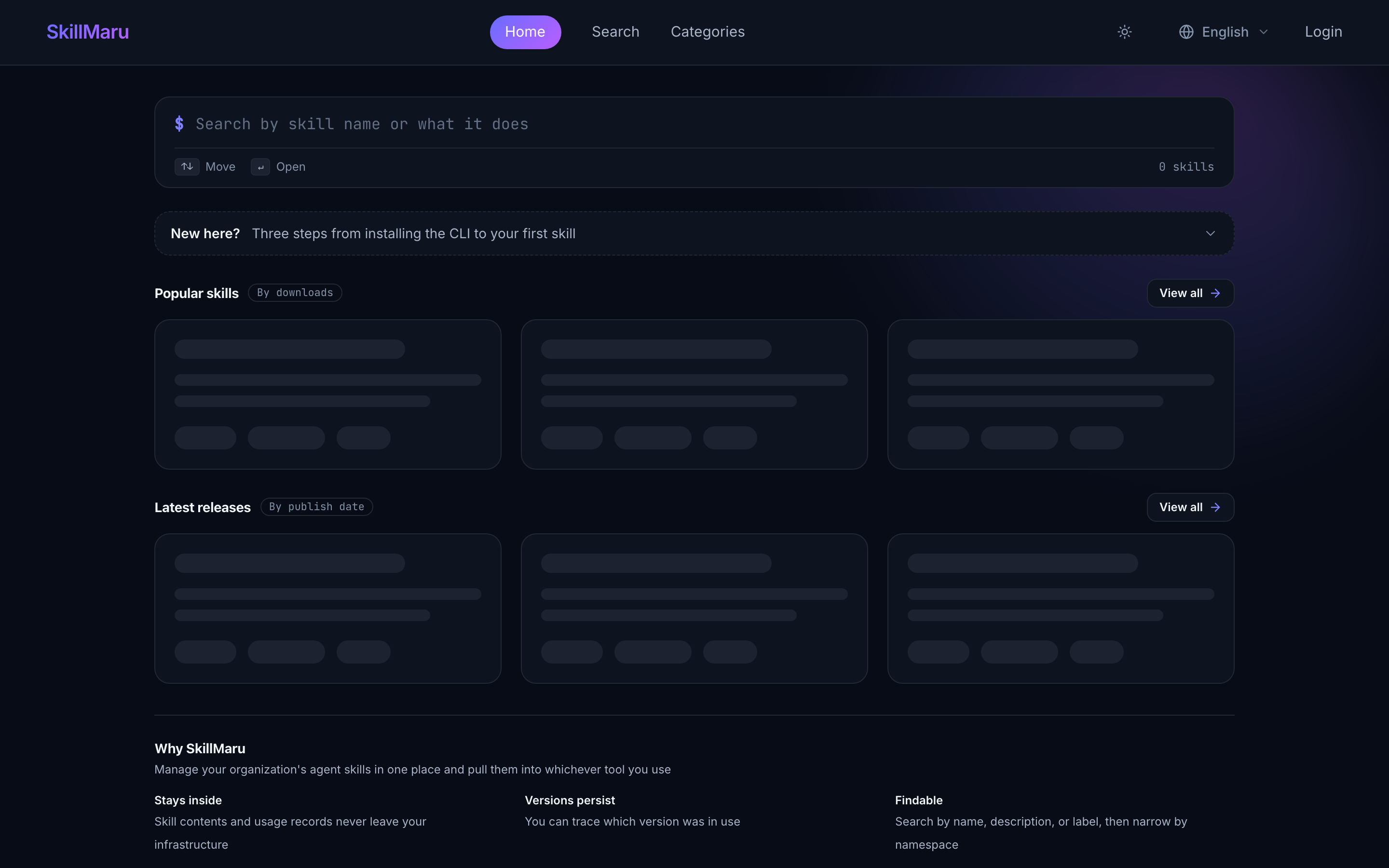Open the English language dropdown
Screen dimensions: 1389x868
pyautogui.click(x=1223, y=32)
